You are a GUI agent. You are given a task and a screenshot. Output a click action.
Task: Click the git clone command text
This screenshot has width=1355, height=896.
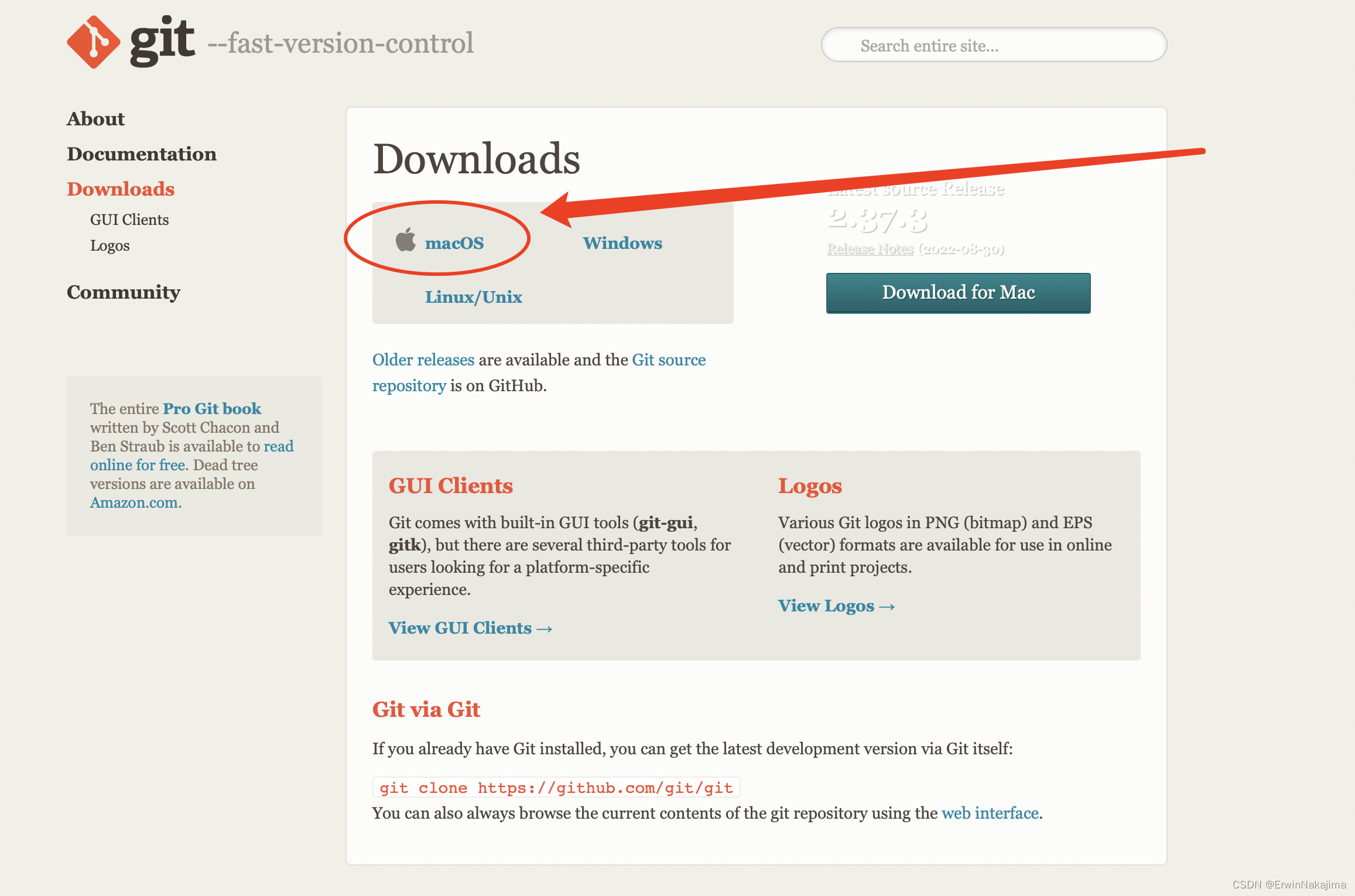pyautogui.click(x=556, y=788)
